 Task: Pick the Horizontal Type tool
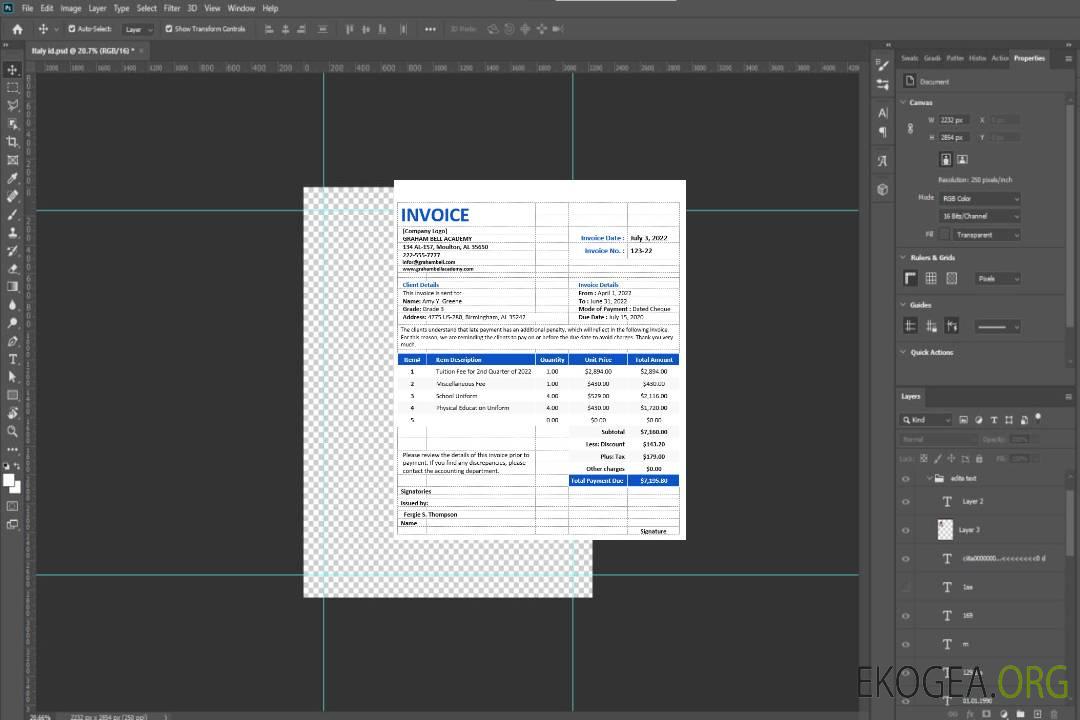(13, 359)
